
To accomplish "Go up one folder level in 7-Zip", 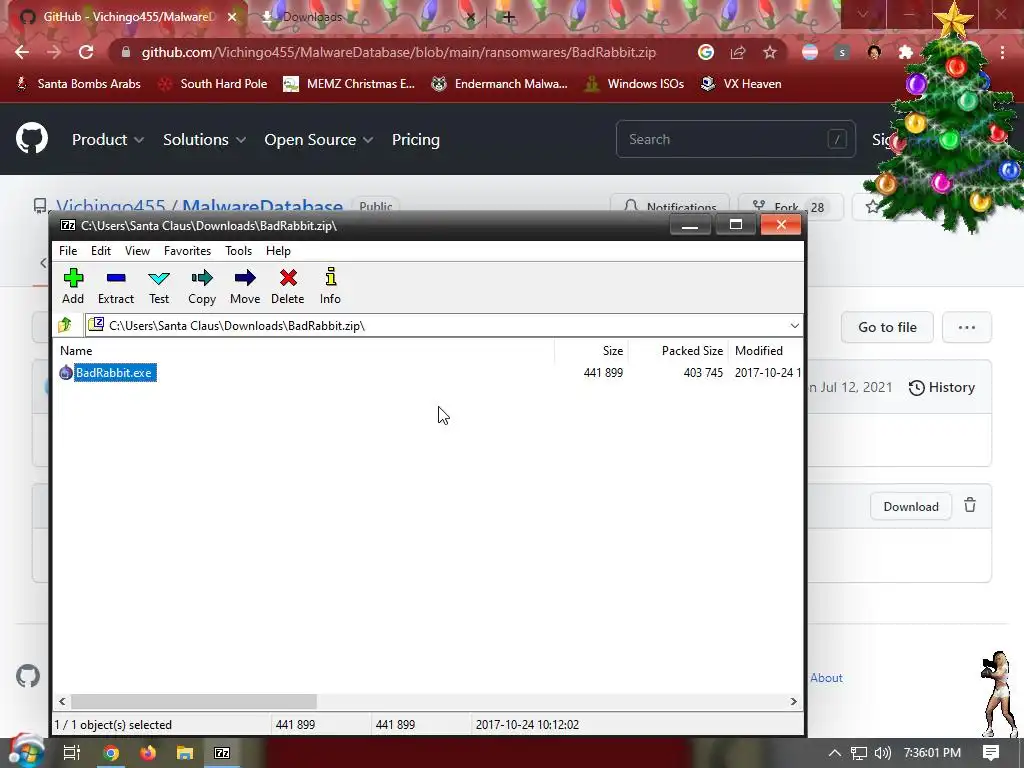I will 65,325.
